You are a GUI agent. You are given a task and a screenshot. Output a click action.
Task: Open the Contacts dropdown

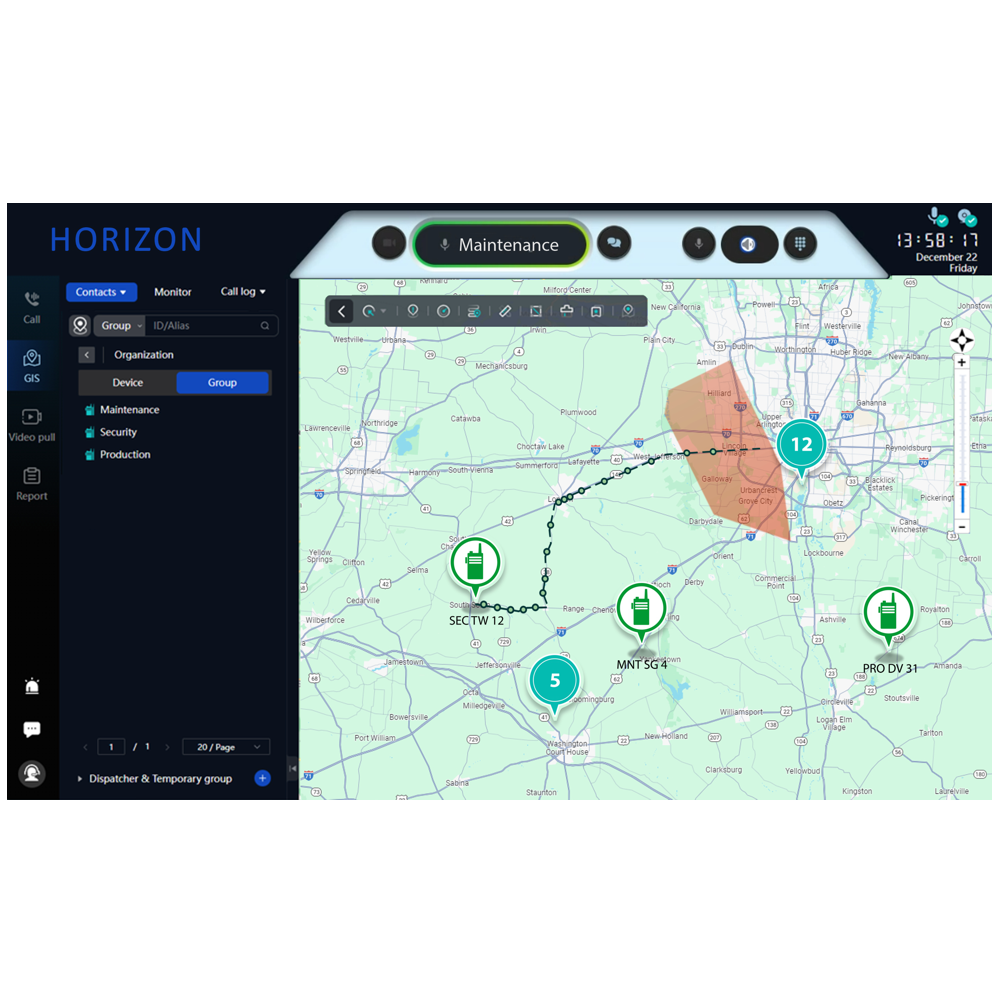pos(101,292)
